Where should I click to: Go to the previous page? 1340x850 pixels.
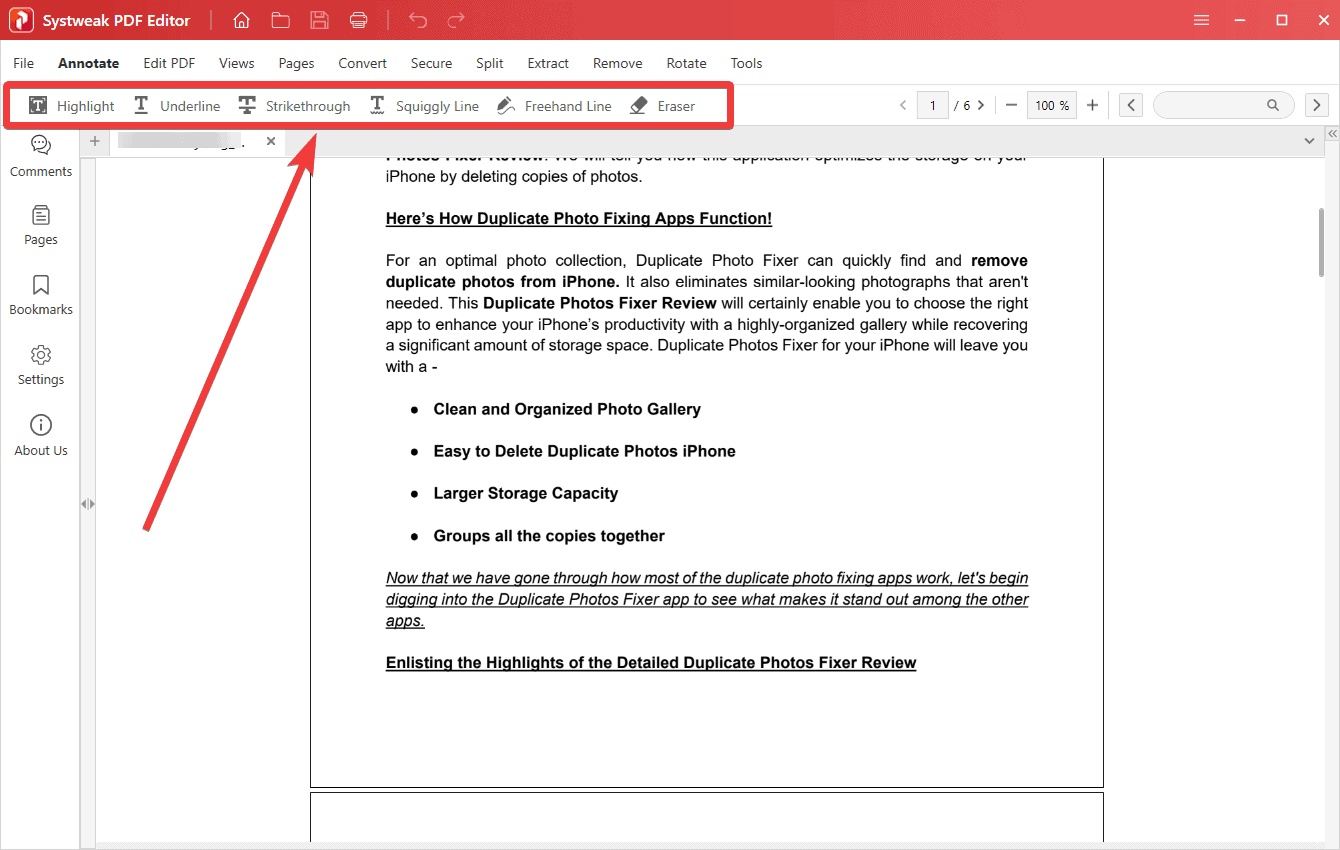[903, 105]
